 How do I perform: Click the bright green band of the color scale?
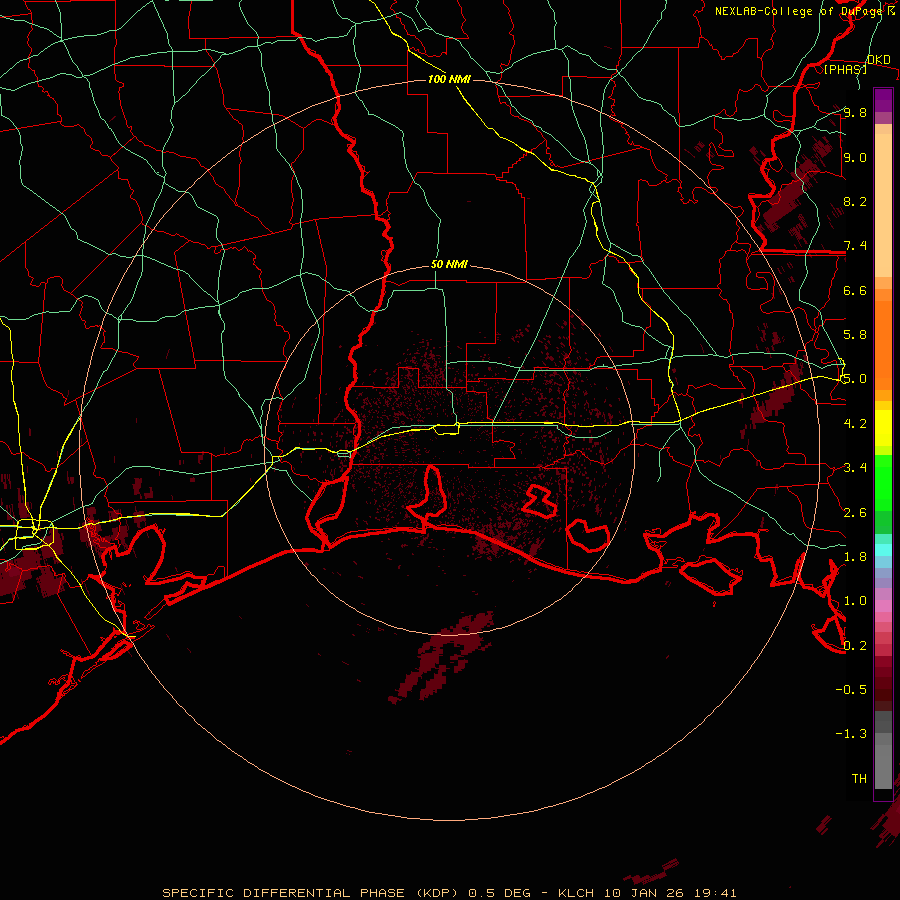(883, 483)
